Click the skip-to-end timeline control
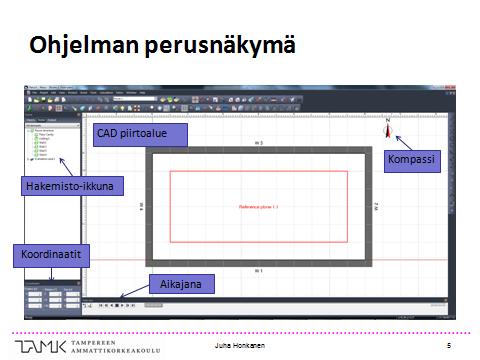 (133, 305)
